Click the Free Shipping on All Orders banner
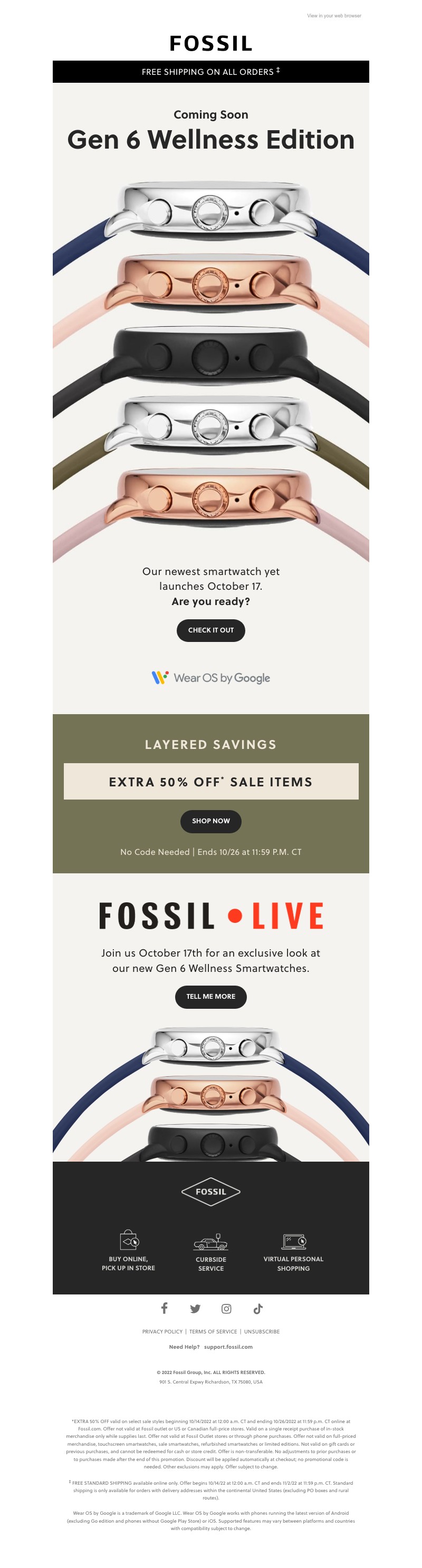 click(210, 72)
